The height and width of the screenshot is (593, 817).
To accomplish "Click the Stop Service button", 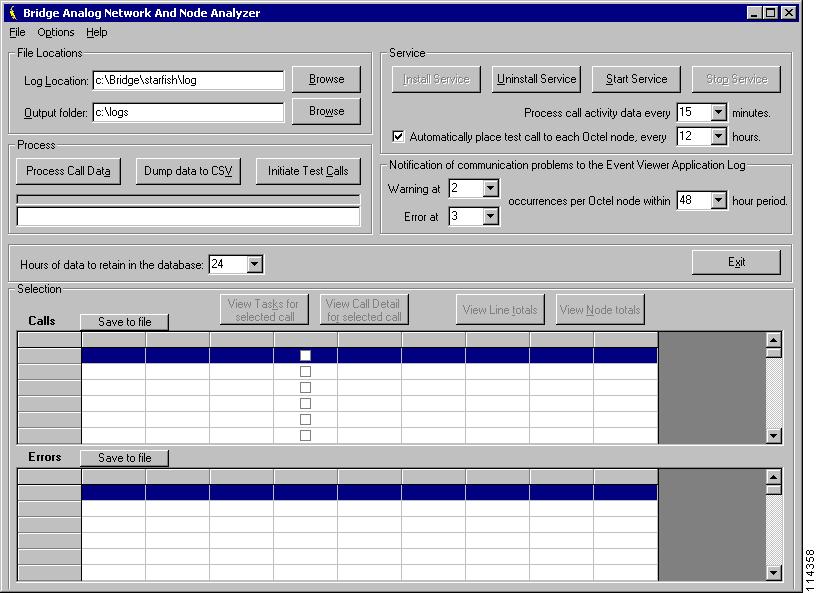I will [x=736, y=79].
